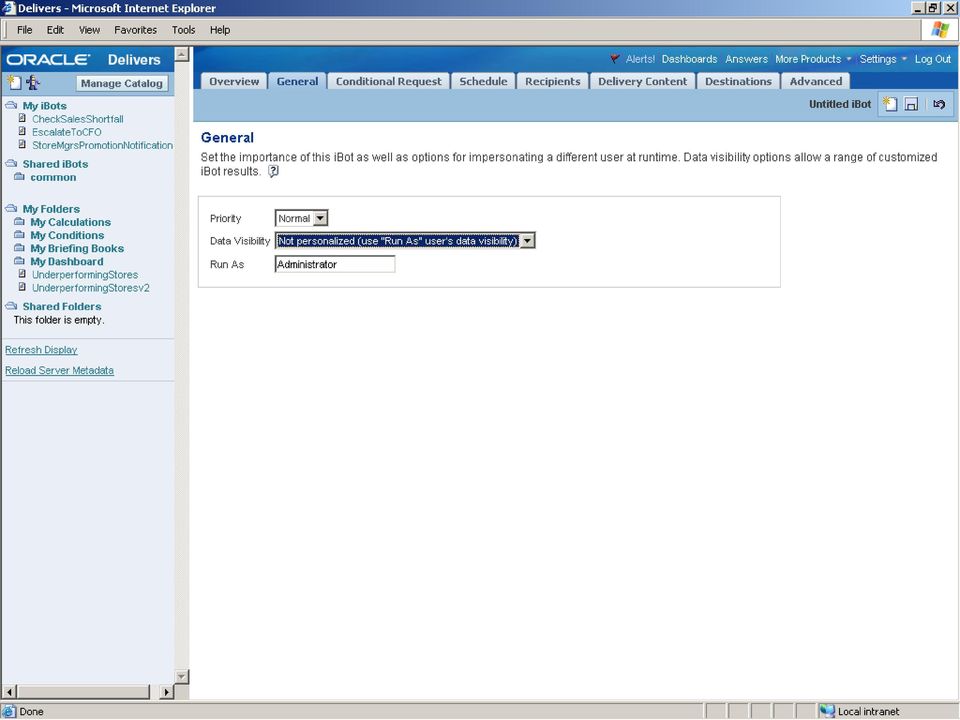Click the My Folders folder icon
The image size is (960, 720).
point(12,208)
